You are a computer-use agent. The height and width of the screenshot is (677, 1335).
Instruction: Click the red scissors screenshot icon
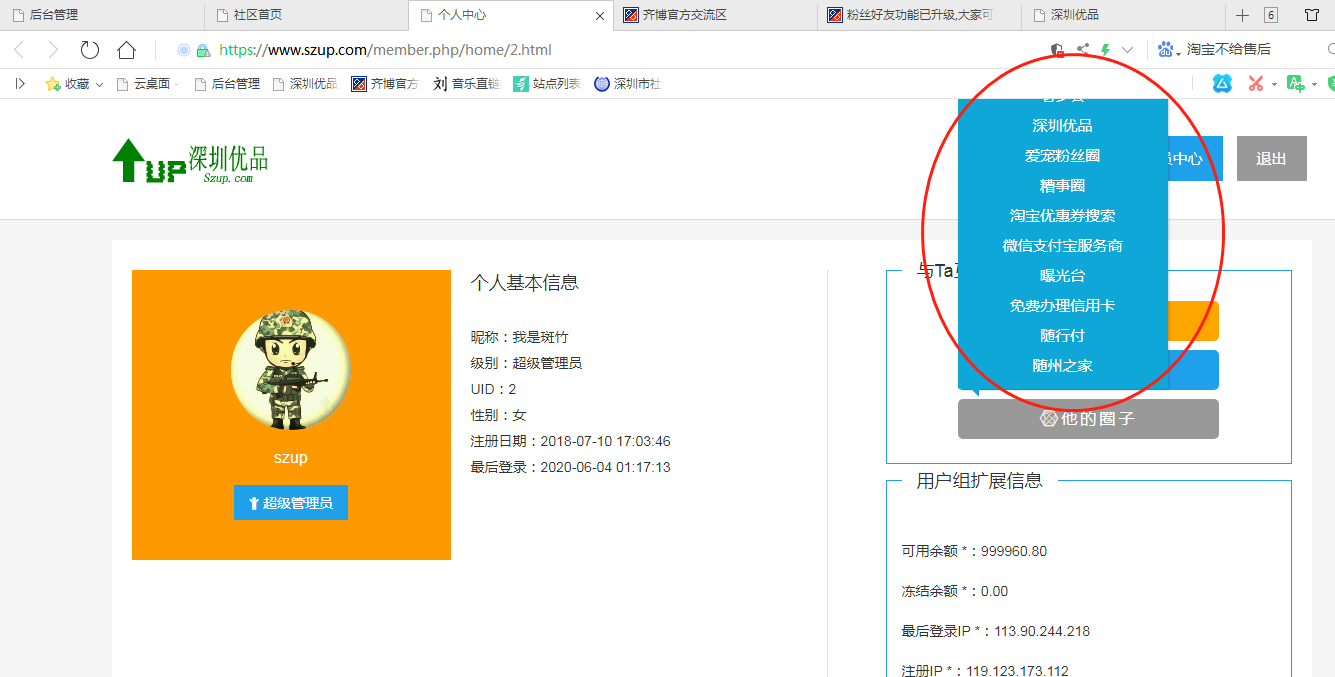(x=1255, y=84)
